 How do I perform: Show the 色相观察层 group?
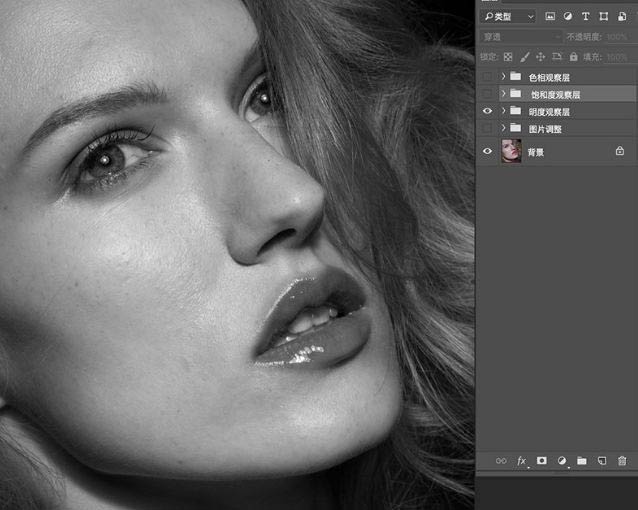487,77
